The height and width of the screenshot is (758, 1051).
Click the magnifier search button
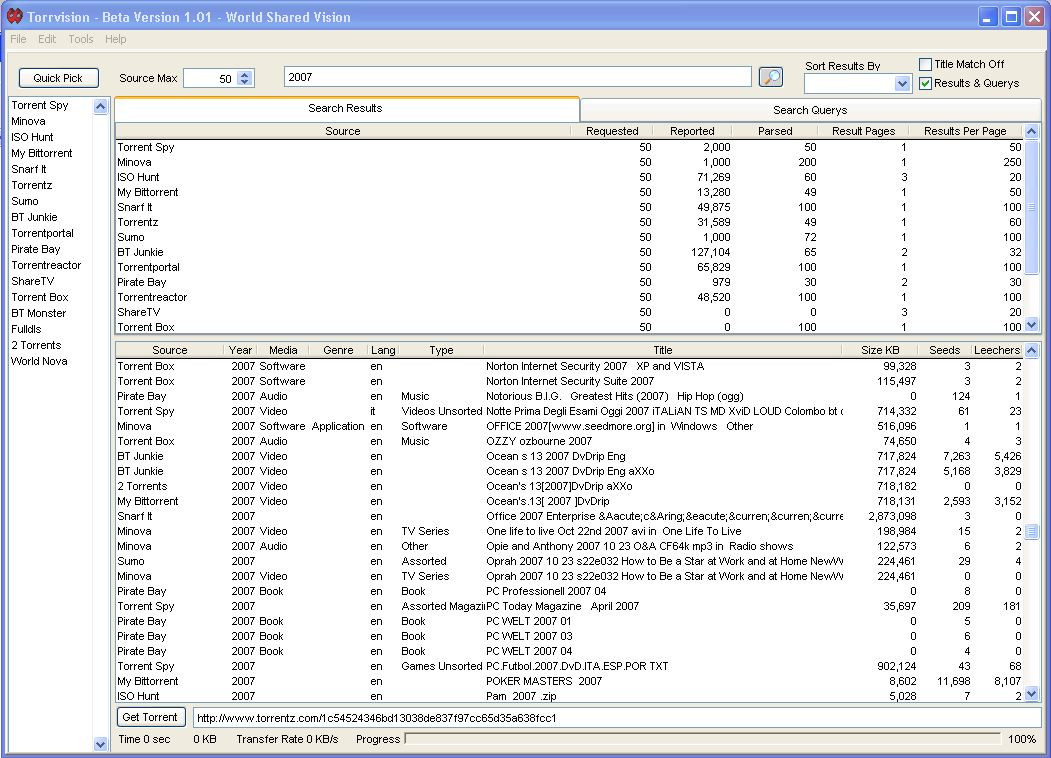[771, 77]
